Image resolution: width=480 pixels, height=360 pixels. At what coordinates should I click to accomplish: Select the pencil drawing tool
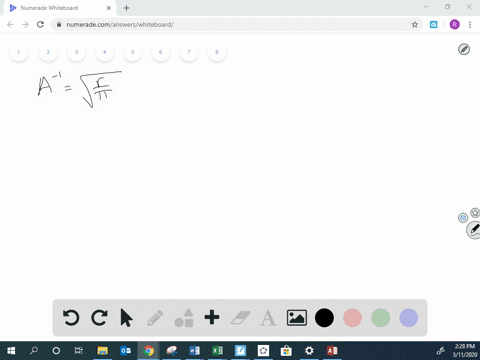coord(155,318)
